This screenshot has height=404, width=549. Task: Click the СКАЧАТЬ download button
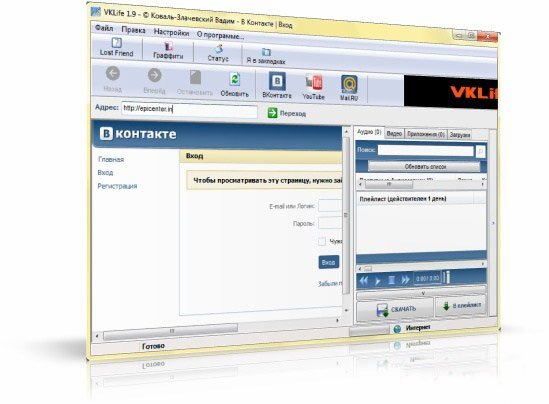click(x=396, y=309)
